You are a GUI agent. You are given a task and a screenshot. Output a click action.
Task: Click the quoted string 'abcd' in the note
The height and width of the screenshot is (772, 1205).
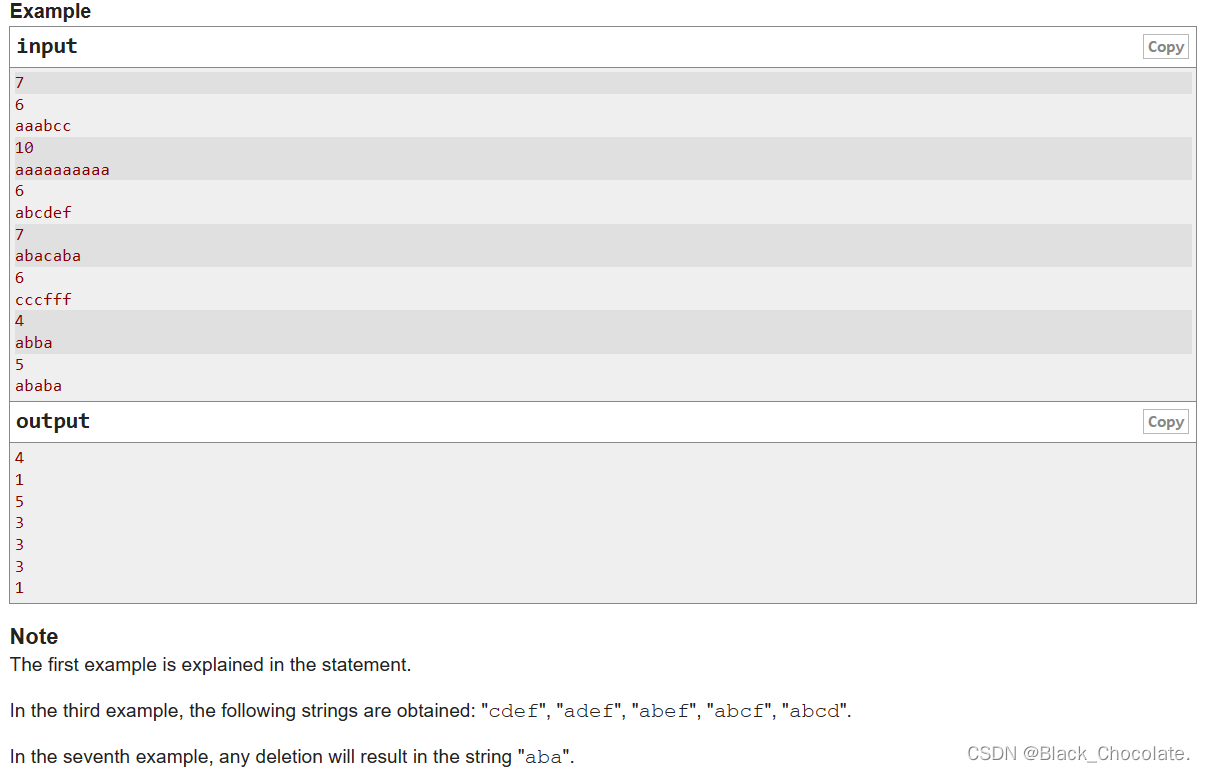click(814, 712)
